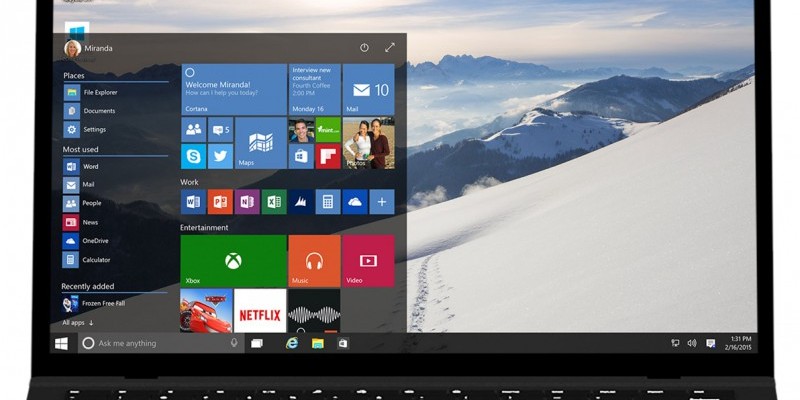
Task: Click the plus tile in Work group
Action: 382,202
